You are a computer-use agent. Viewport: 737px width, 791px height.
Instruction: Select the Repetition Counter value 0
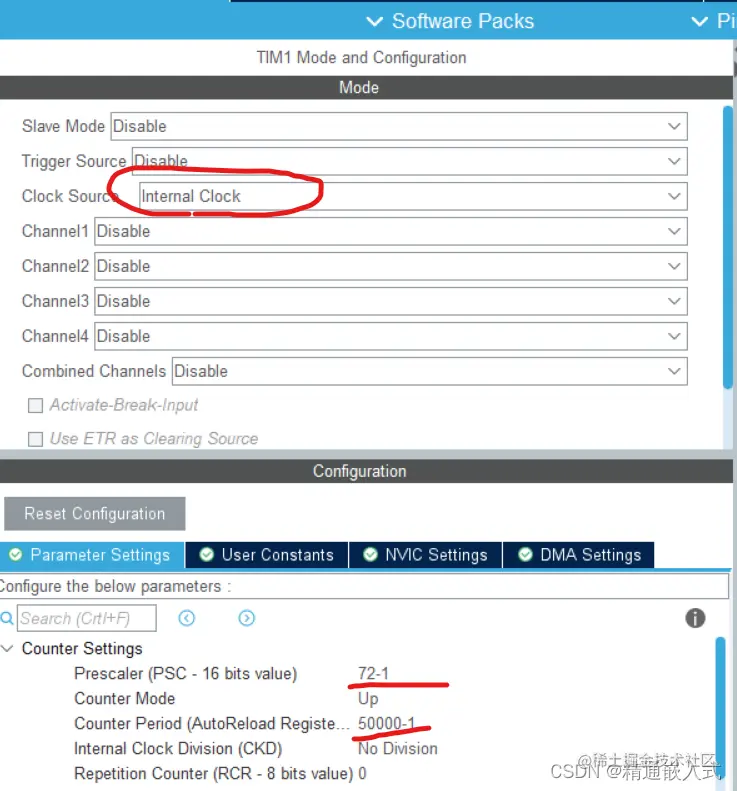coord(362,773)
